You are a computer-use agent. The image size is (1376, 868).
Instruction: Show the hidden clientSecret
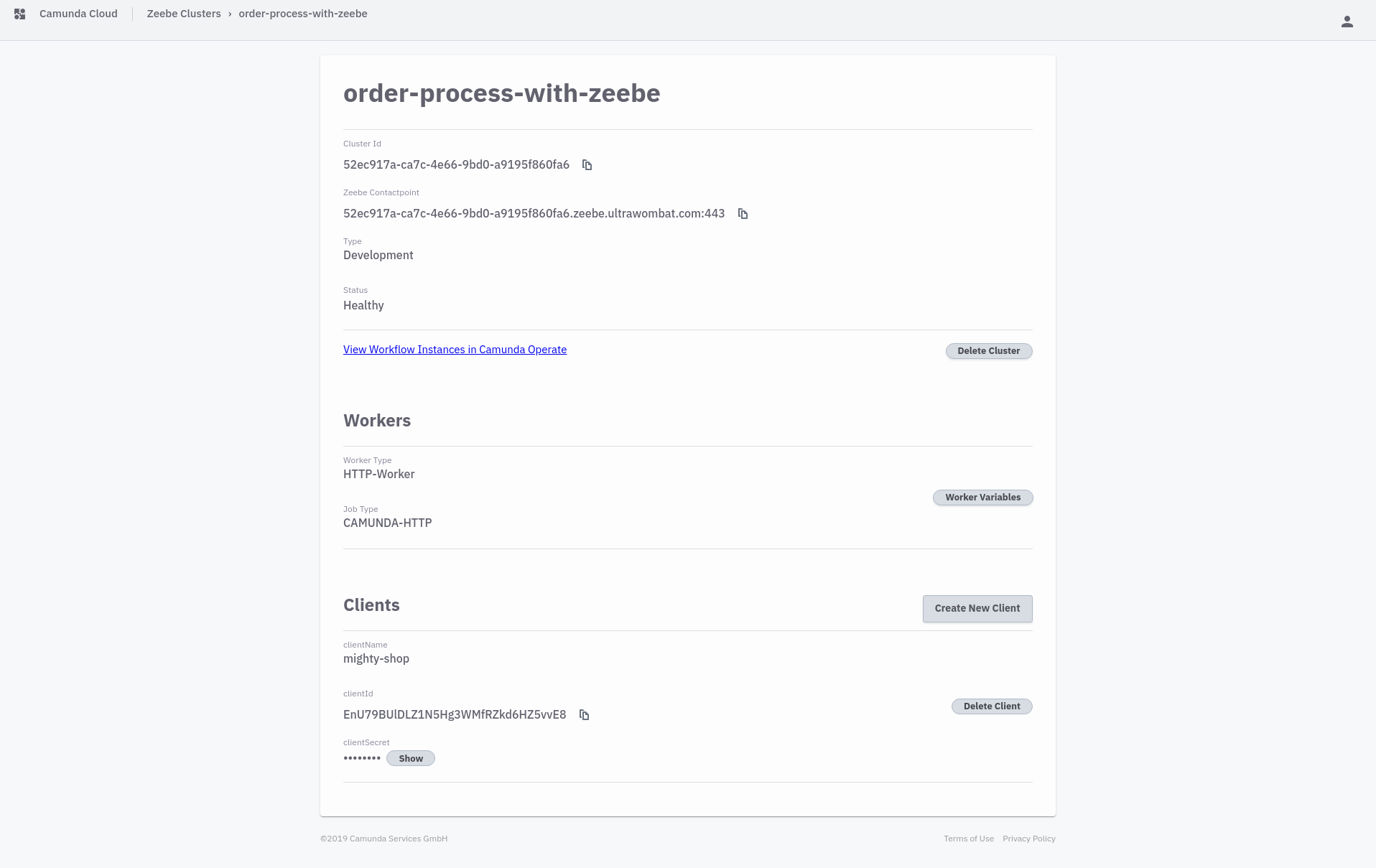[411, 758]
